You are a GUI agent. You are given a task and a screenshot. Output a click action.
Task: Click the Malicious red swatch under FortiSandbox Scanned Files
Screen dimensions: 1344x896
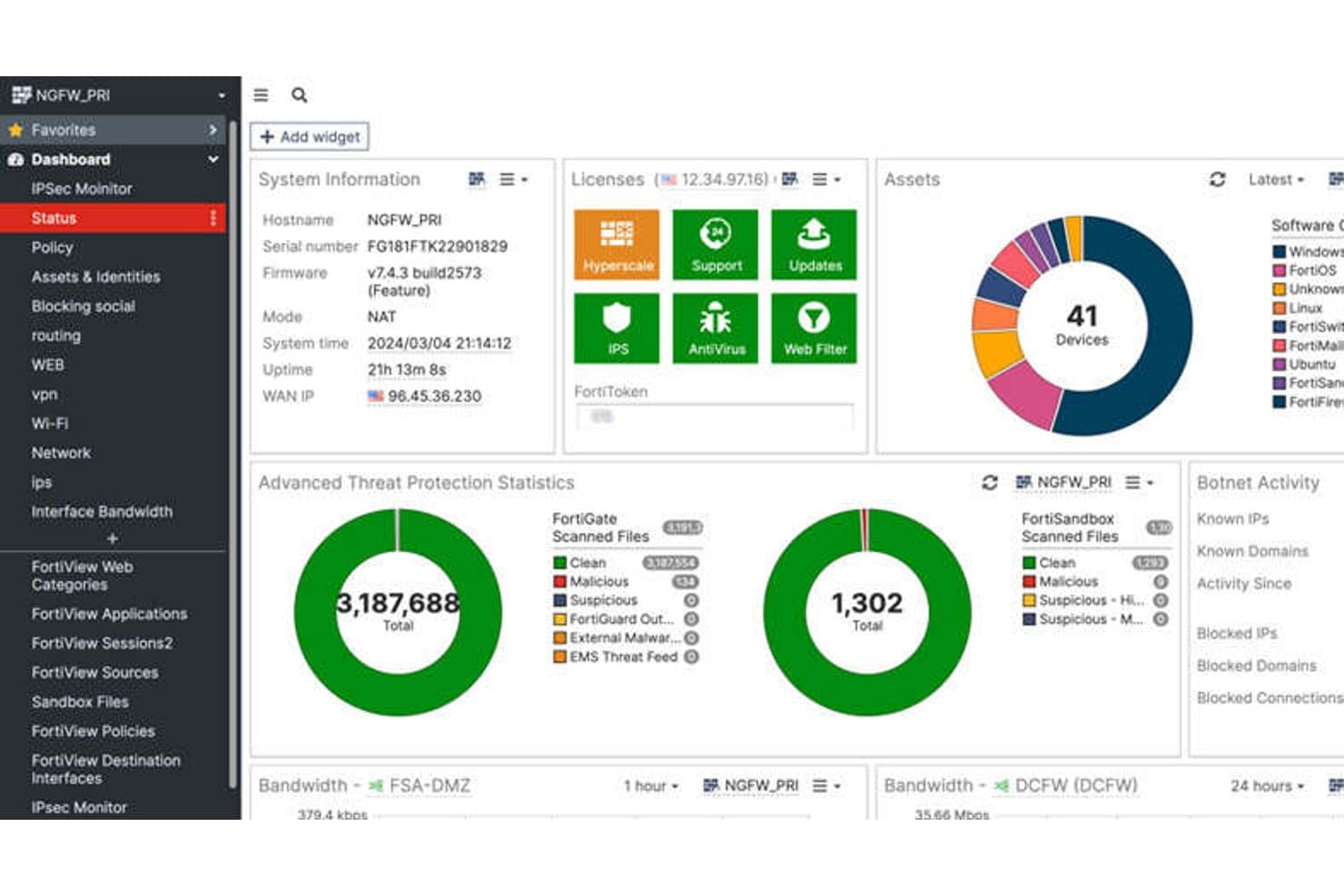click(x=1030, y=582)
